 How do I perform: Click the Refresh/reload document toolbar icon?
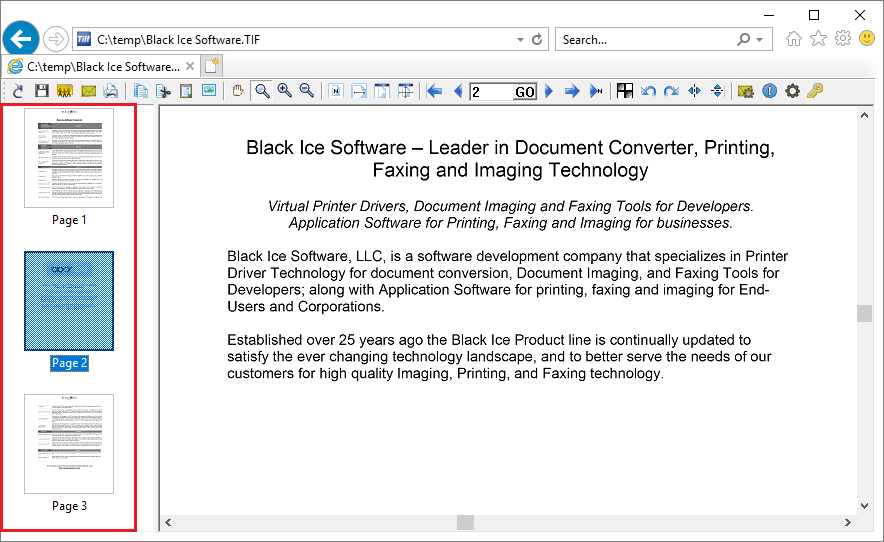tap(18, 91)
